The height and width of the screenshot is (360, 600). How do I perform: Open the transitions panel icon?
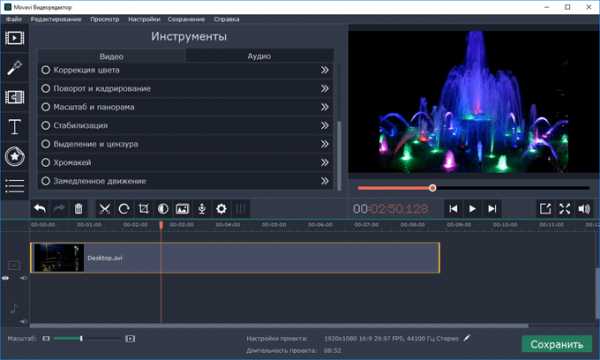click(x=15, y=97)
